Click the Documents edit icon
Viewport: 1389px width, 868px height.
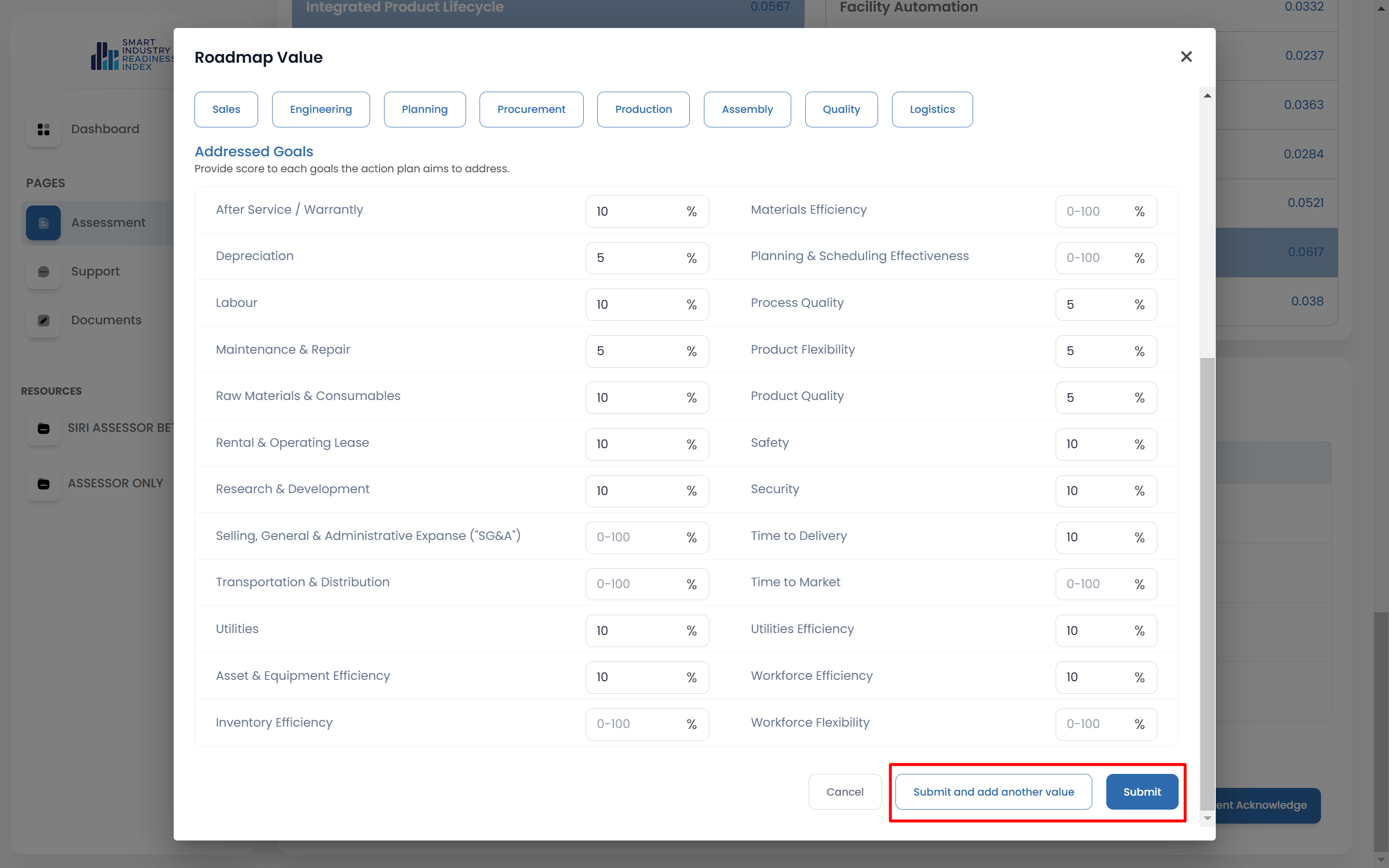(43, 320)
